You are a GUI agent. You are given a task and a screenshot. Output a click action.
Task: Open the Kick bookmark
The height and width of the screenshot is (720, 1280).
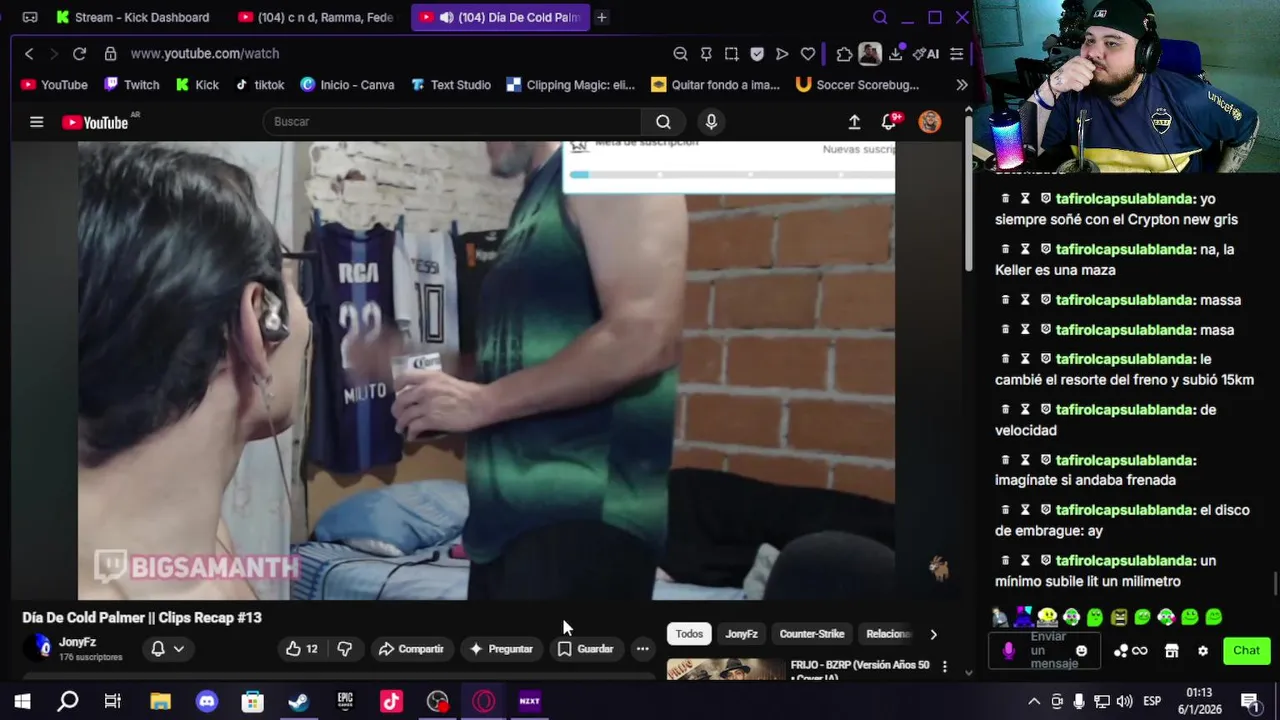[x=197, y=85]
